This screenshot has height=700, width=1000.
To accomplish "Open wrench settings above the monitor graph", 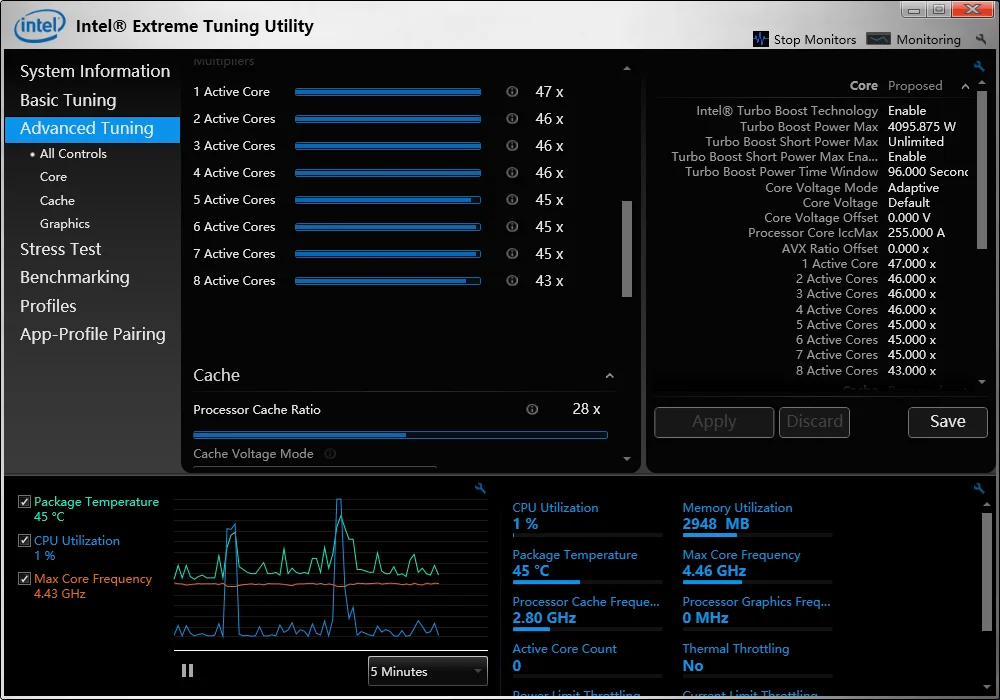I will (481, 488).
